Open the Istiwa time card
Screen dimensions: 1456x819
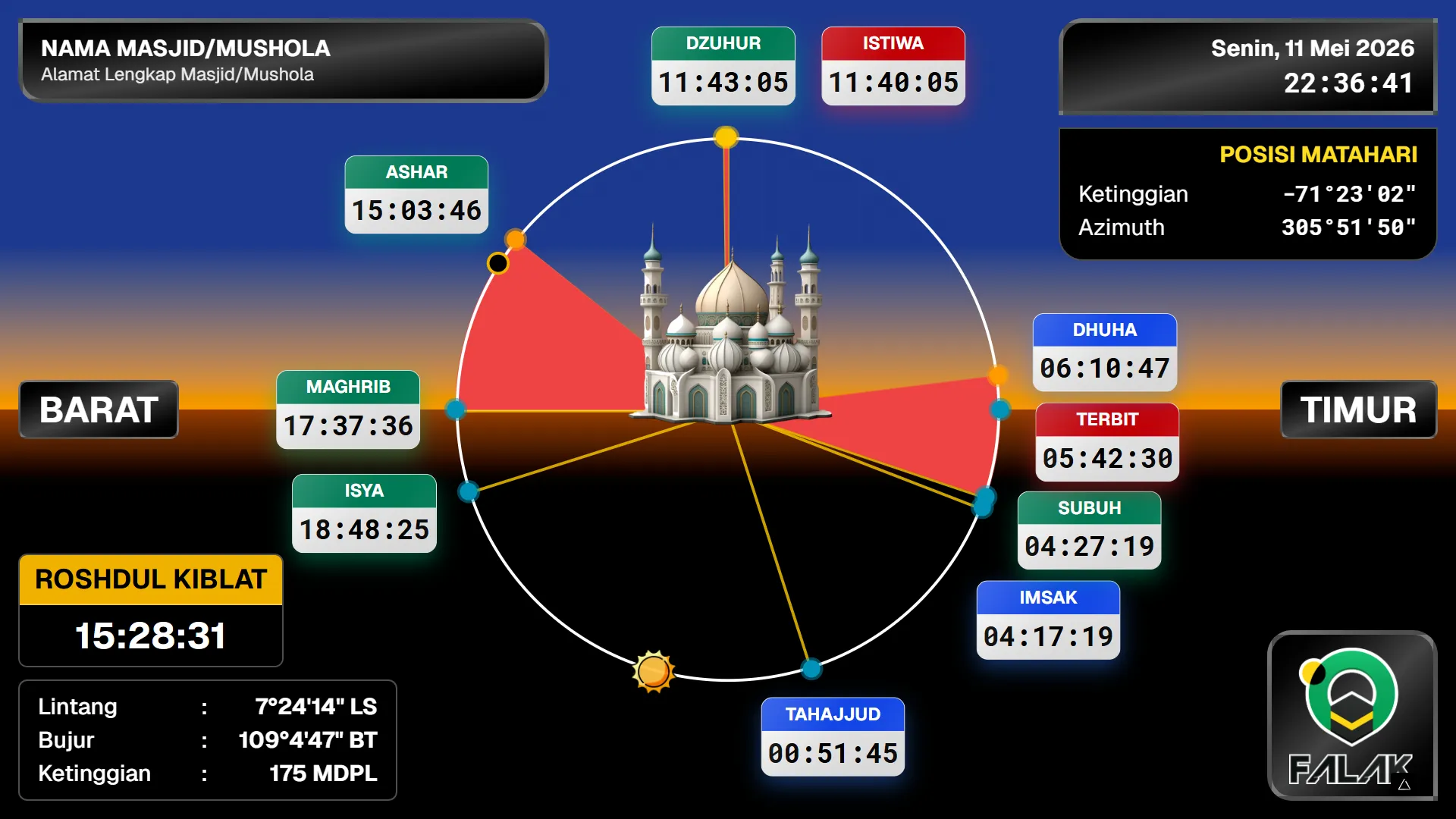pyautogui.click(x=893, y=66)
